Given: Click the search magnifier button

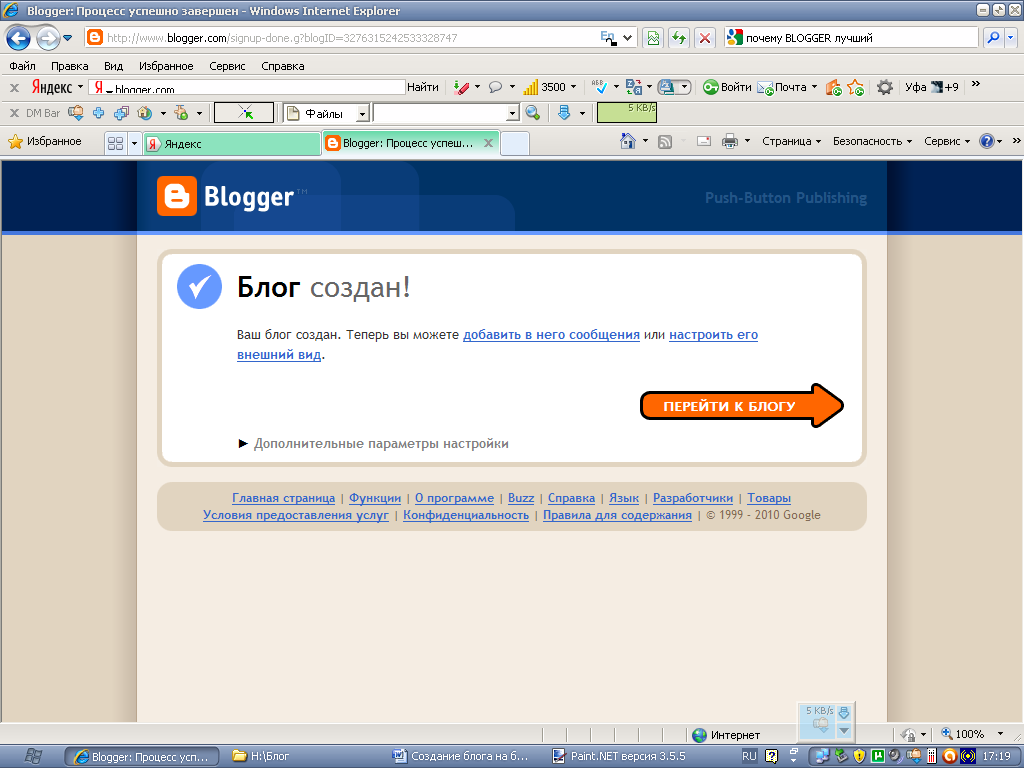Looking at the screenshot, I should click(993, 38).
